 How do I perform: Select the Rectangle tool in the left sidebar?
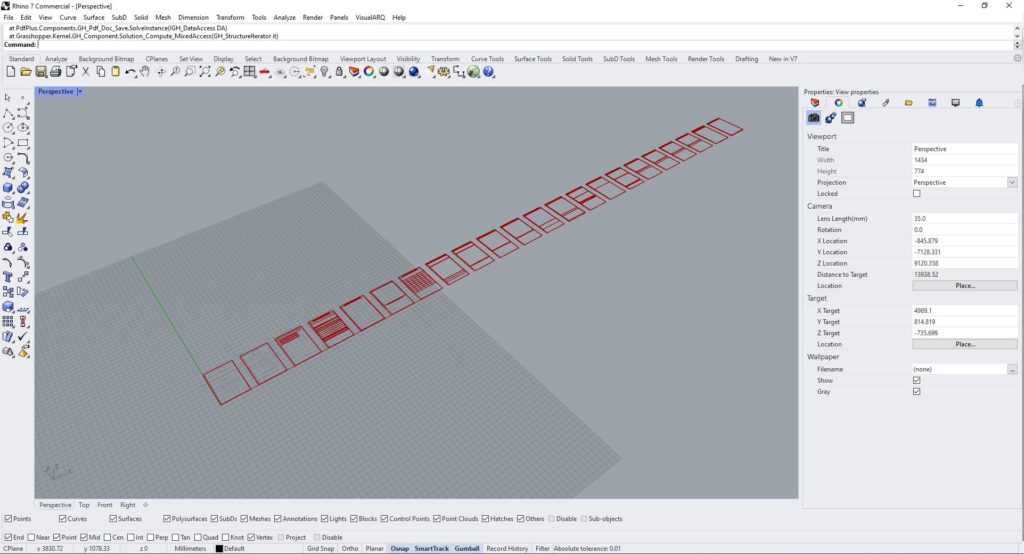(23, 143)
